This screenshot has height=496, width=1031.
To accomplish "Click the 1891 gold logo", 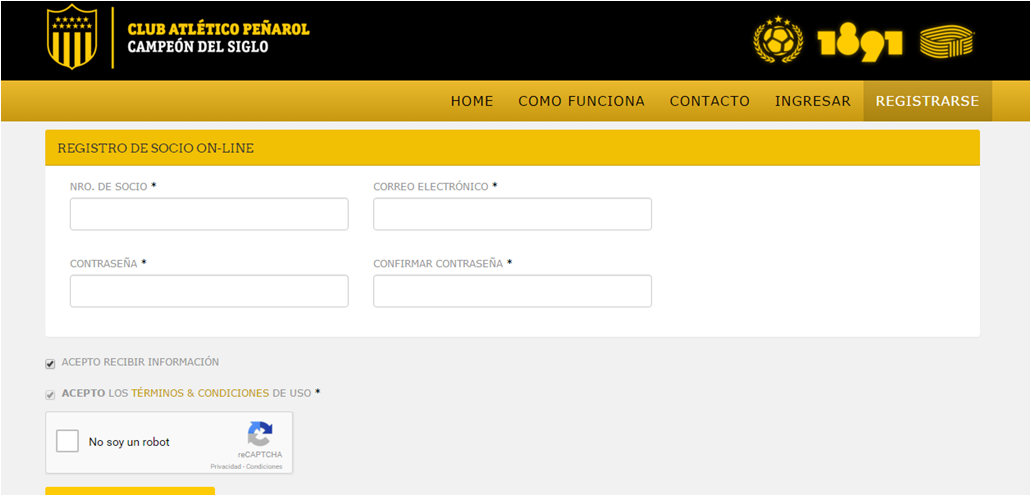I will click(x=860, y=44).
